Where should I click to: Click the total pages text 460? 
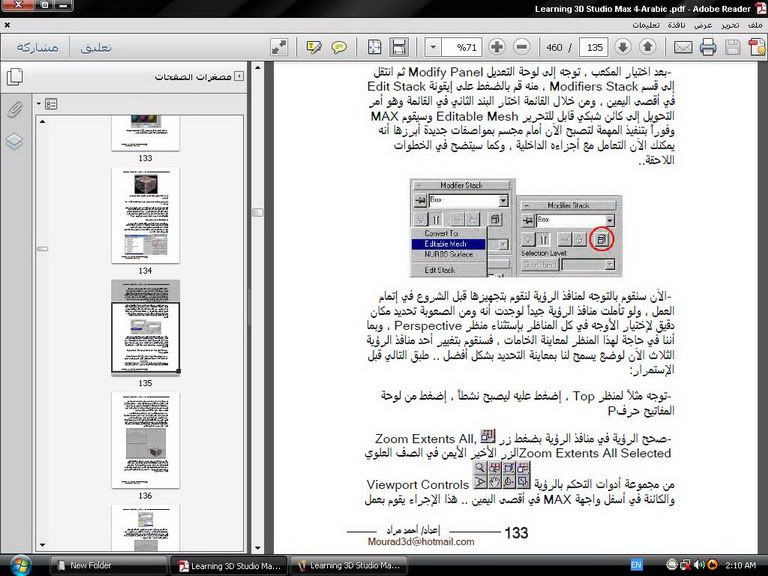(x=554, y=48)
